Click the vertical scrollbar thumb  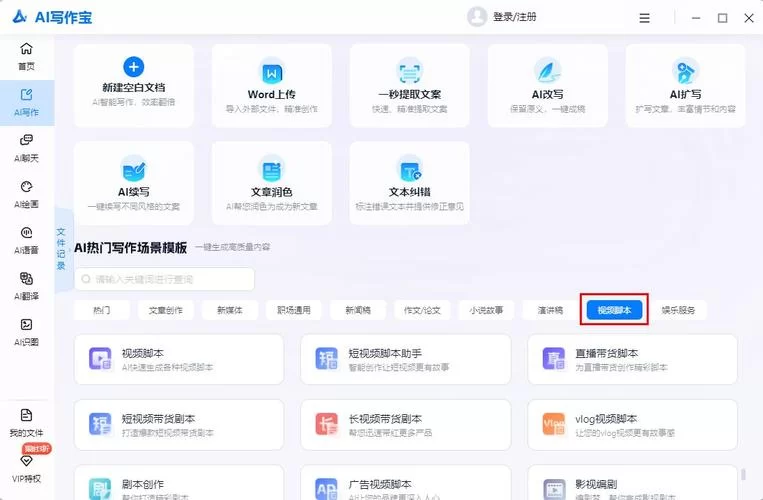pyautogui.click(x=743, y=474)
